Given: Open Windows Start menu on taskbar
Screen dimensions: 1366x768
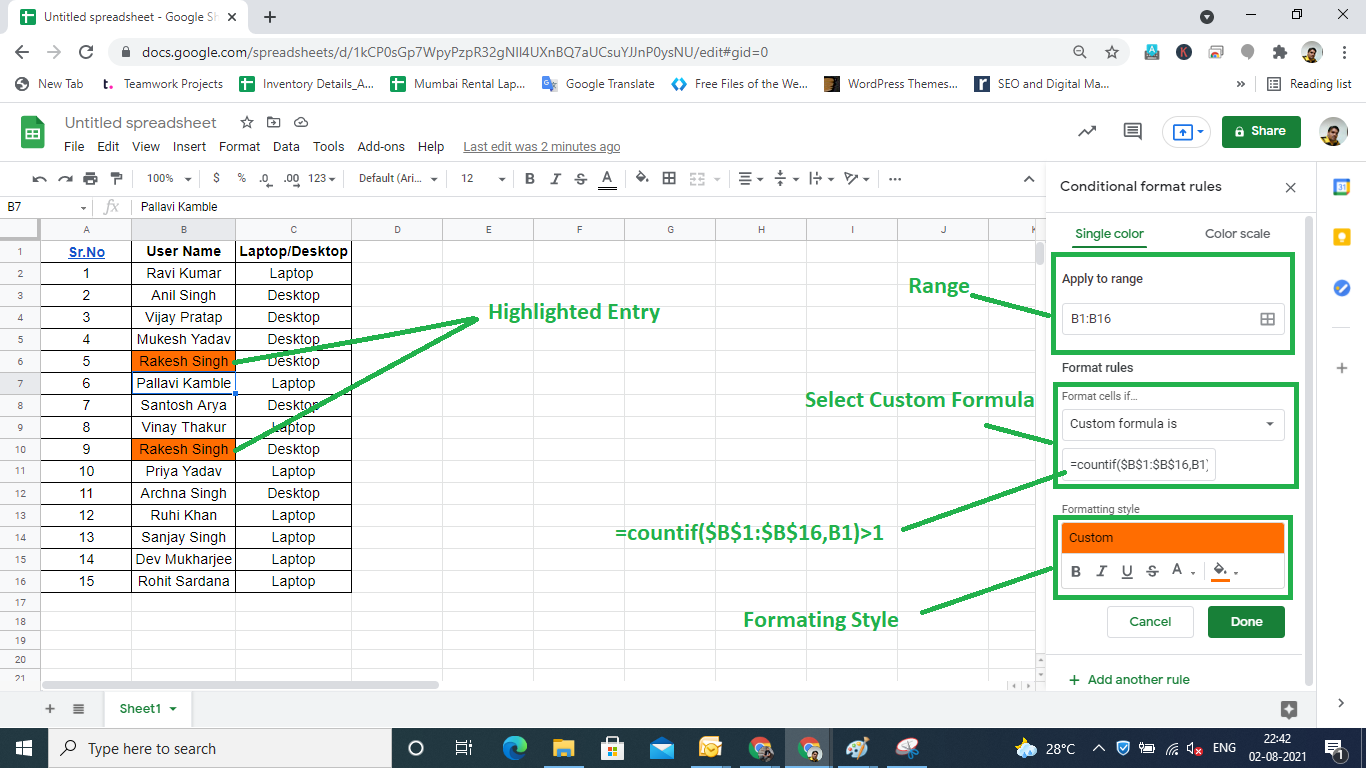Looking at the screenshot, I should (x=23, y=748).
